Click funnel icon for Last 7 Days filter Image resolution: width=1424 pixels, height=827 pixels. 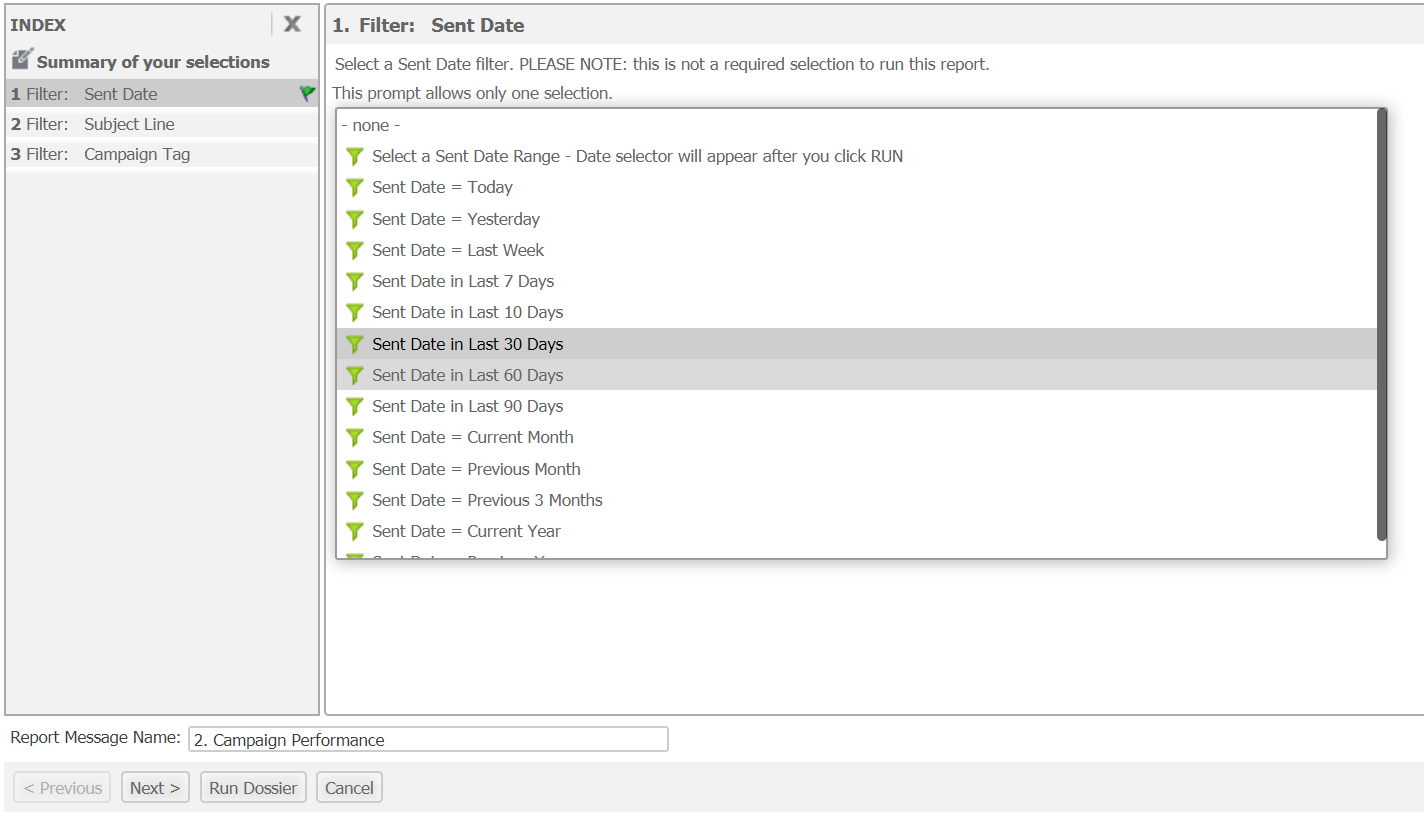click(354, 281)
